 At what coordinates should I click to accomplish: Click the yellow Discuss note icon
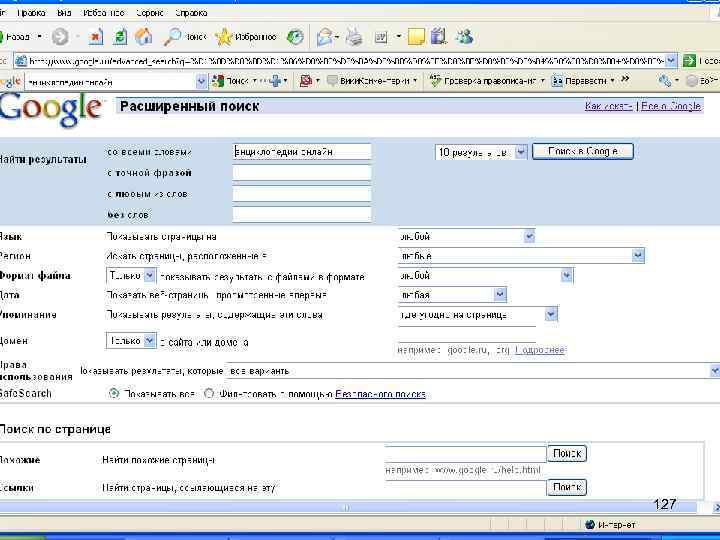(x=416, y=37)
